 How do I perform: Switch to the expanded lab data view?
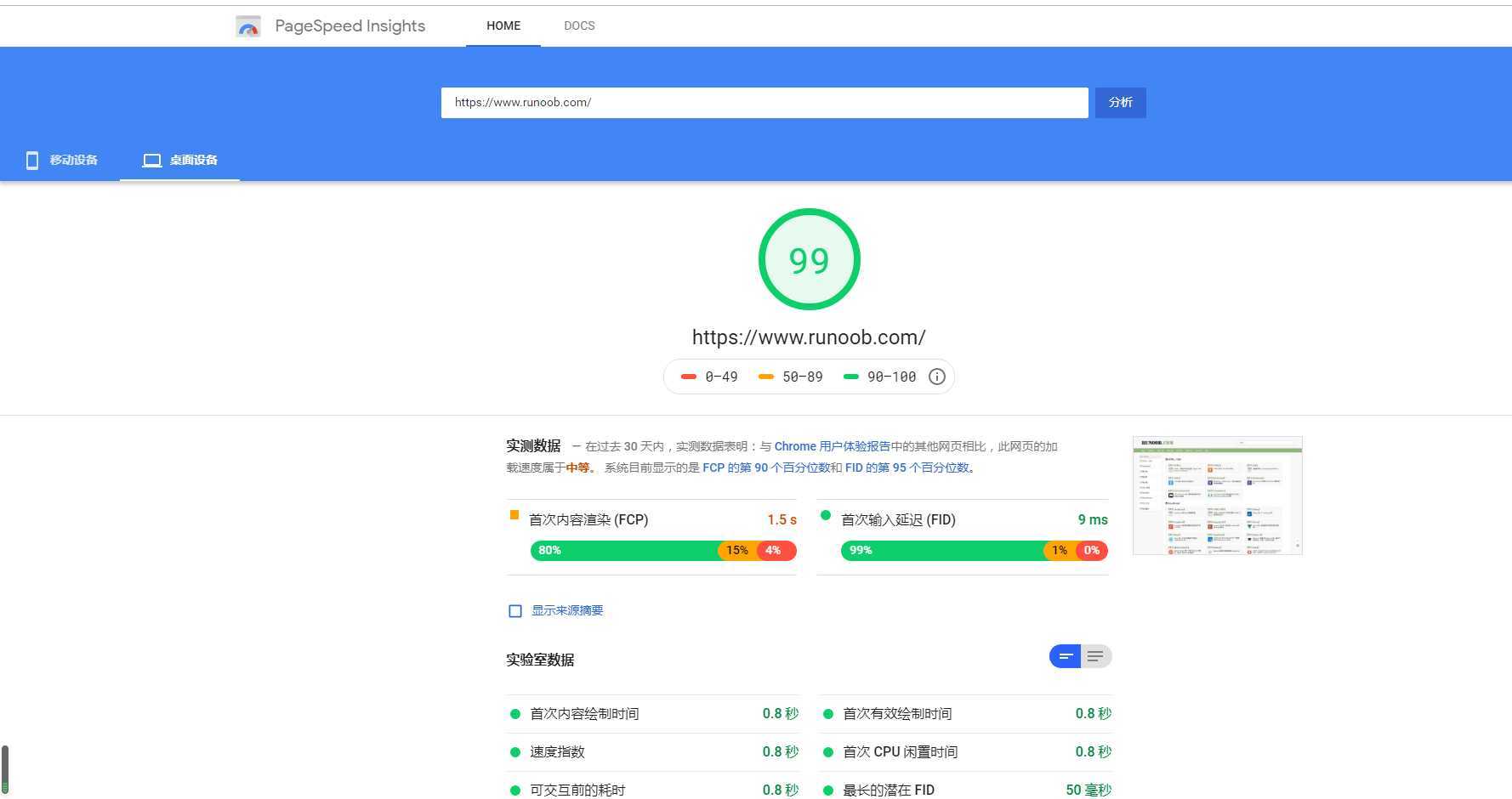1095,656
